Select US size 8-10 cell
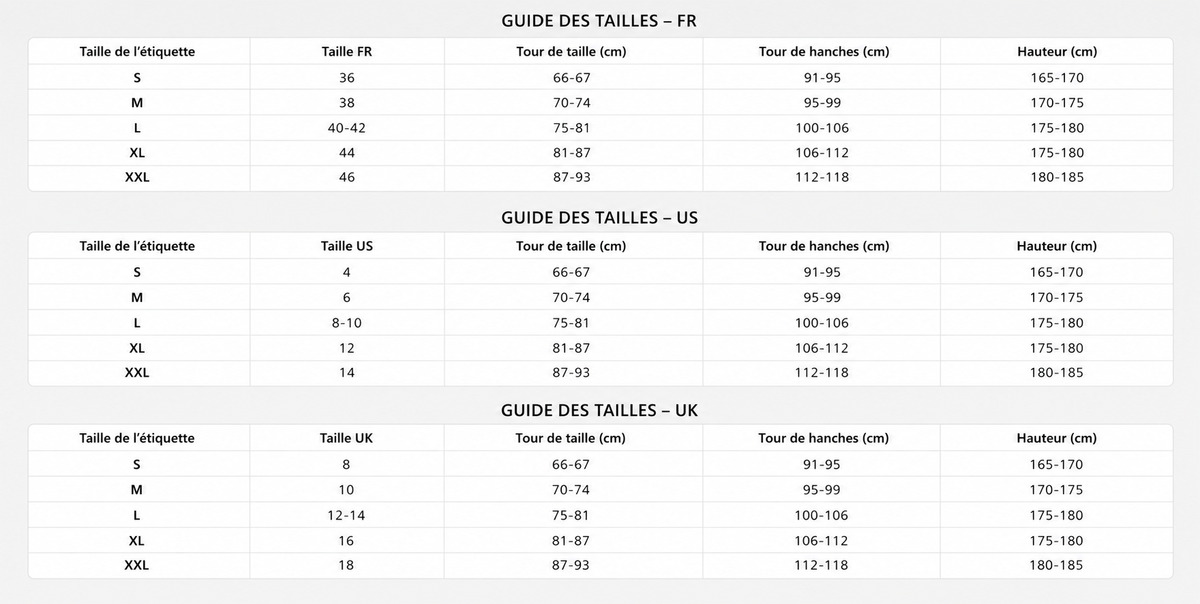The height and width of the screenshot is (604, 1200). pyautogui.click(x=347, y=323)
